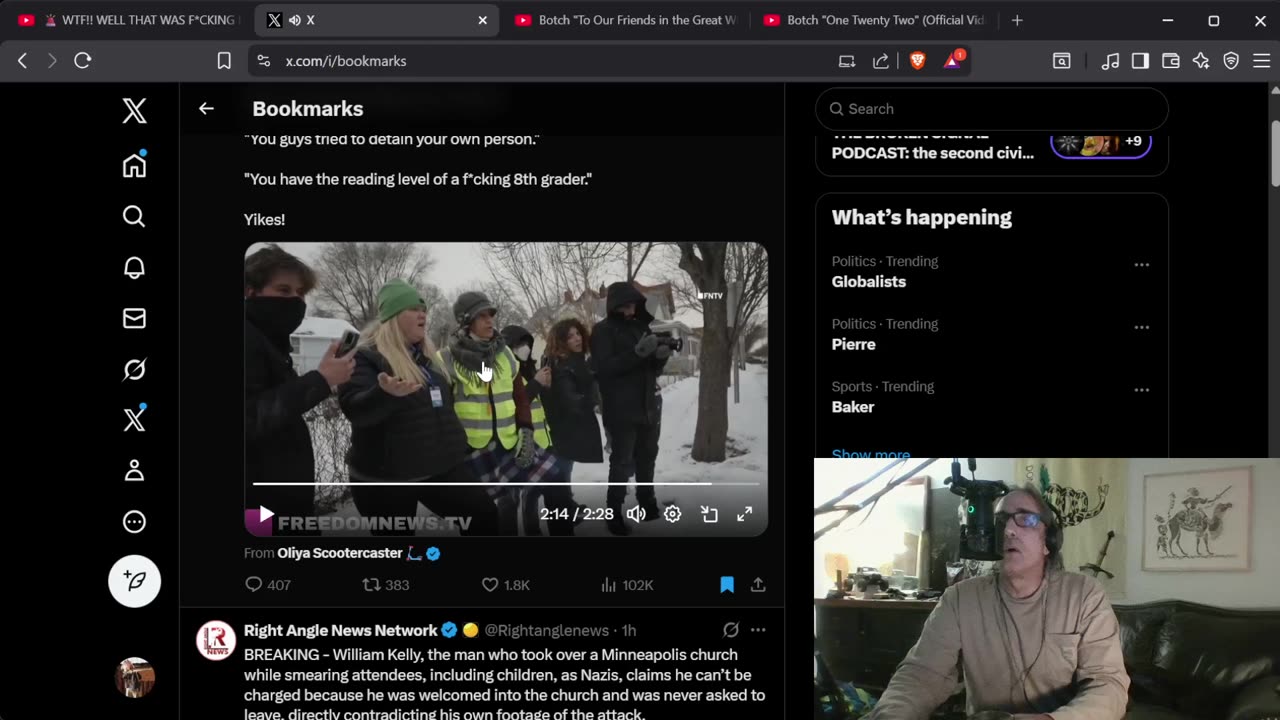1280x720 pixels.
Task: Close the active X tab
Action: click(x=482, y=20)
